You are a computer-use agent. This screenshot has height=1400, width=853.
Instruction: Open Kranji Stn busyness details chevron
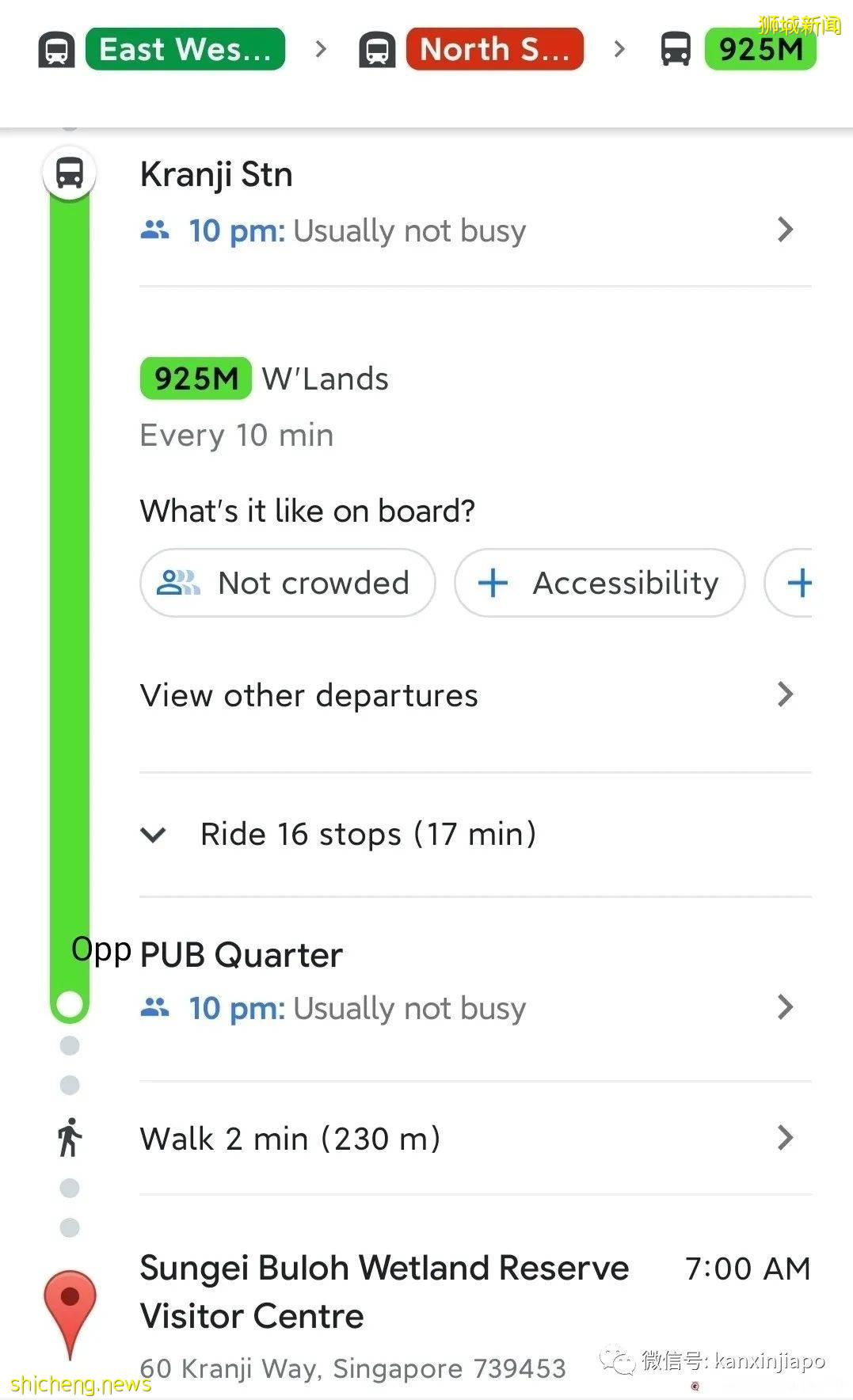click(x=785, y=230)
